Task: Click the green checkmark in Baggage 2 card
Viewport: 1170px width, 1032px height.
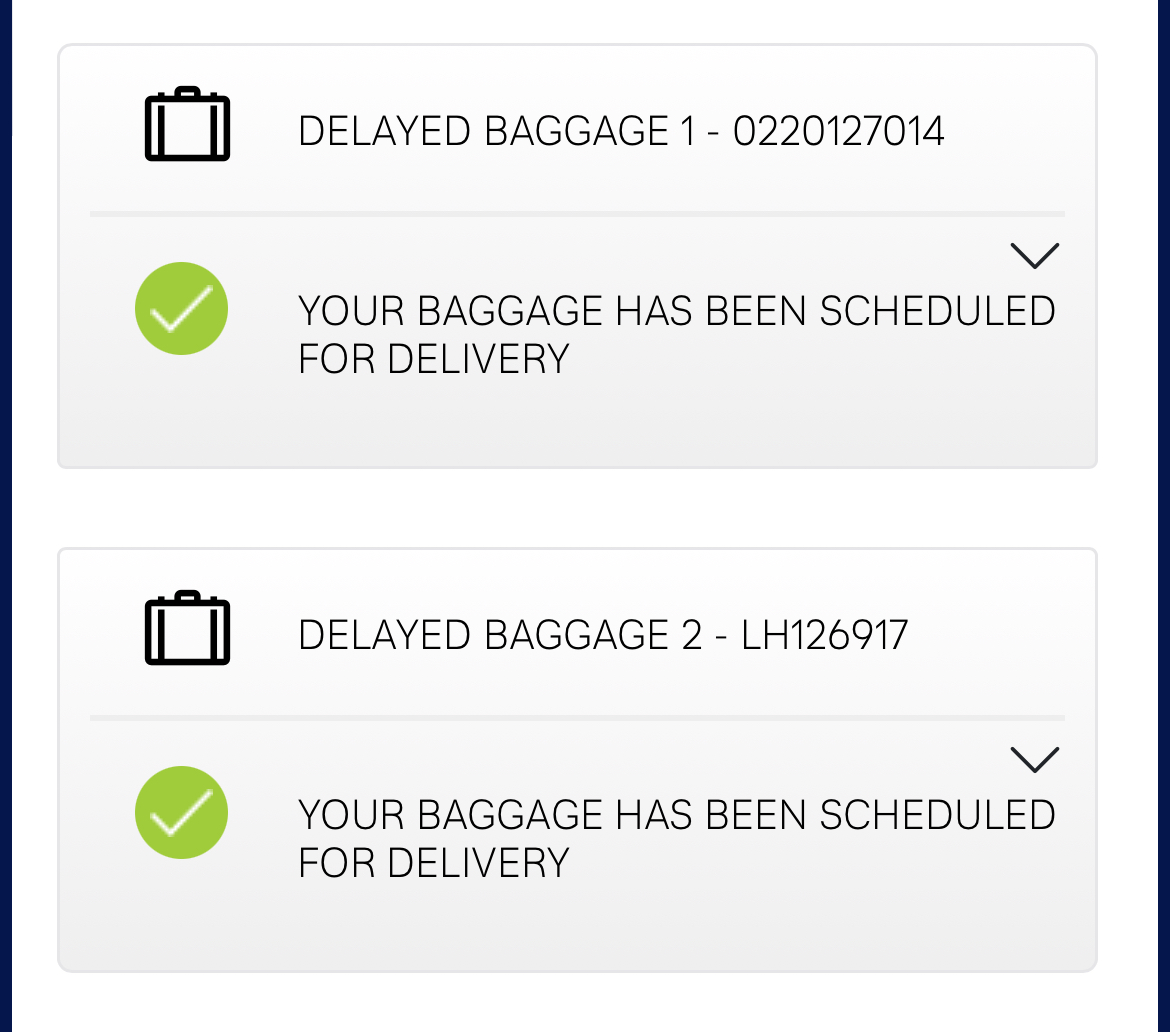Action: (181, 813)
